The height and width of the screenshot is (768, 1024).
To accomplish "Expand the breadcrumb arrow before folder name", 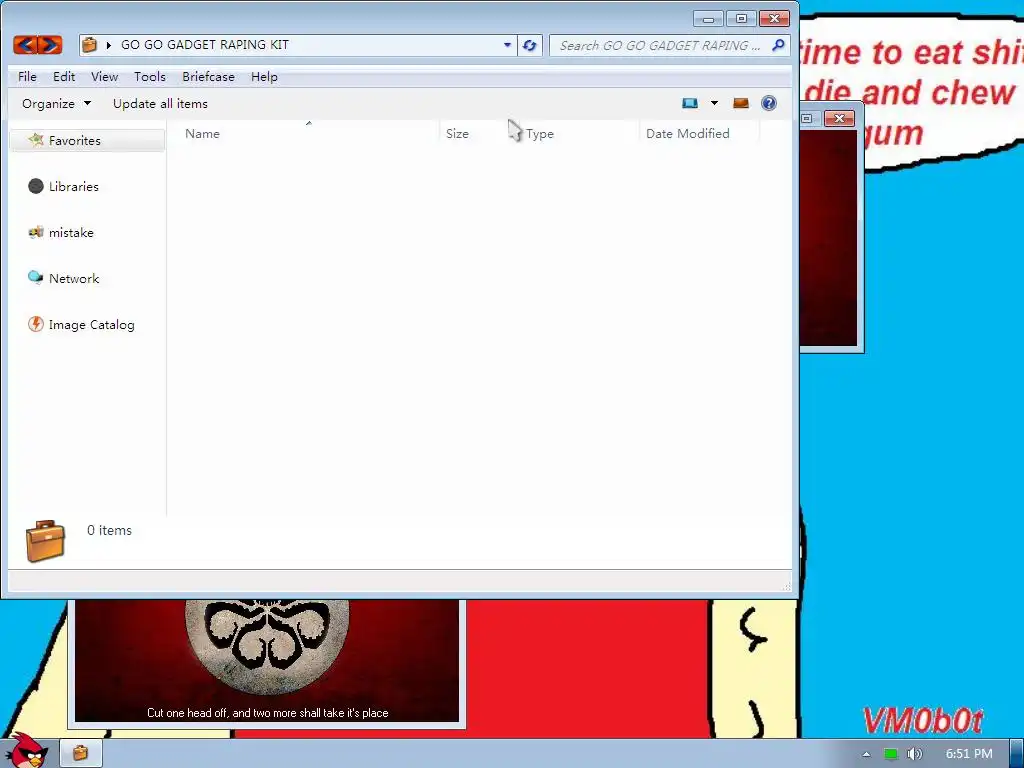I will 108,45.
